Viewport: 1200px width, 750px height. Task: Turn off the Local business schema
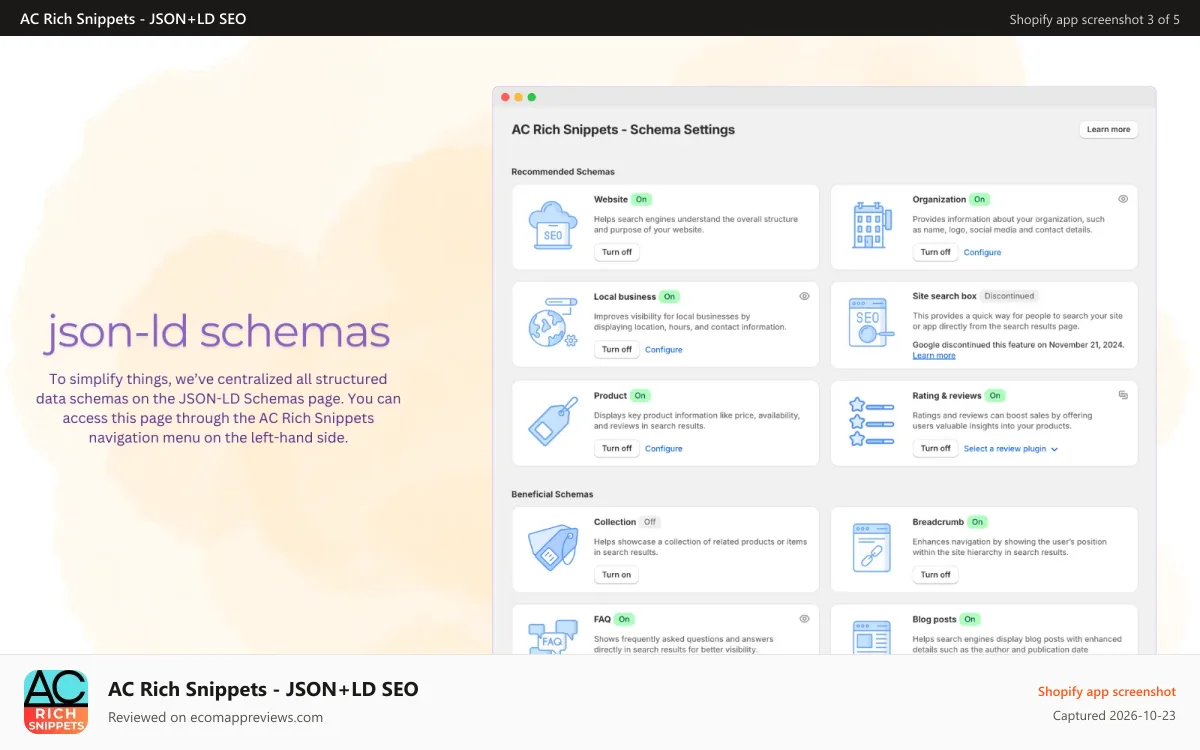pos(617,349)
